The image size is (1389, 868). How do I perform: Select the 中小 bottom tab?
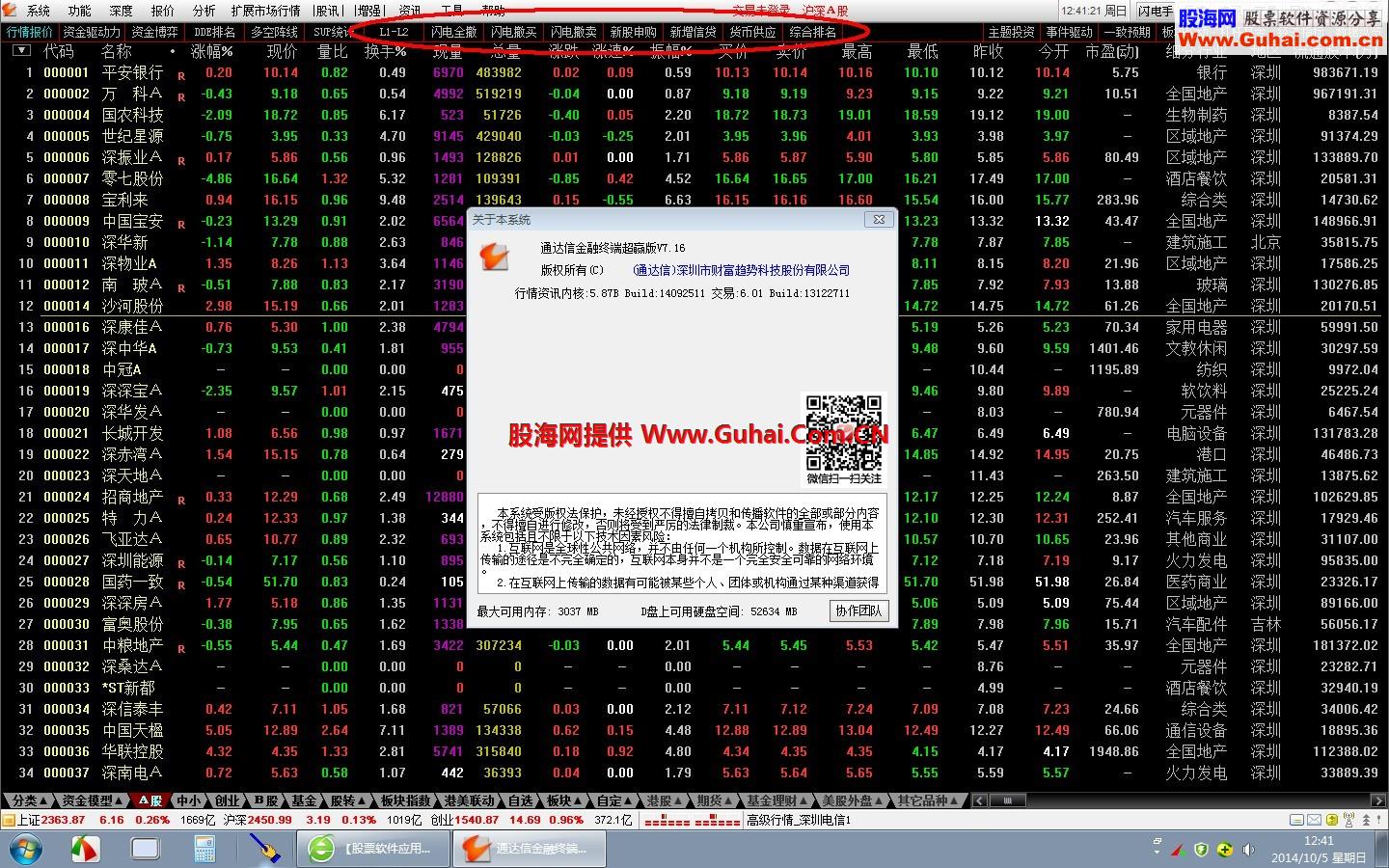pyautogui.click(x=189, y=800)
